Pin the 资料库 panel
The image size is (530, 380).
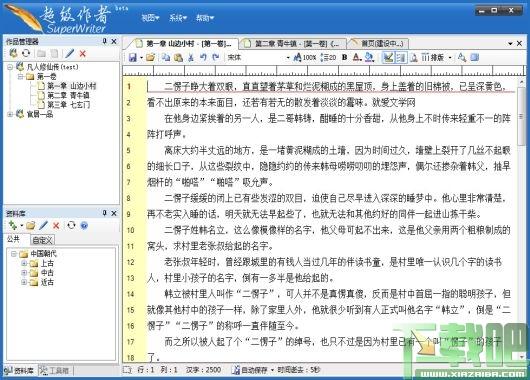(104, 213)
